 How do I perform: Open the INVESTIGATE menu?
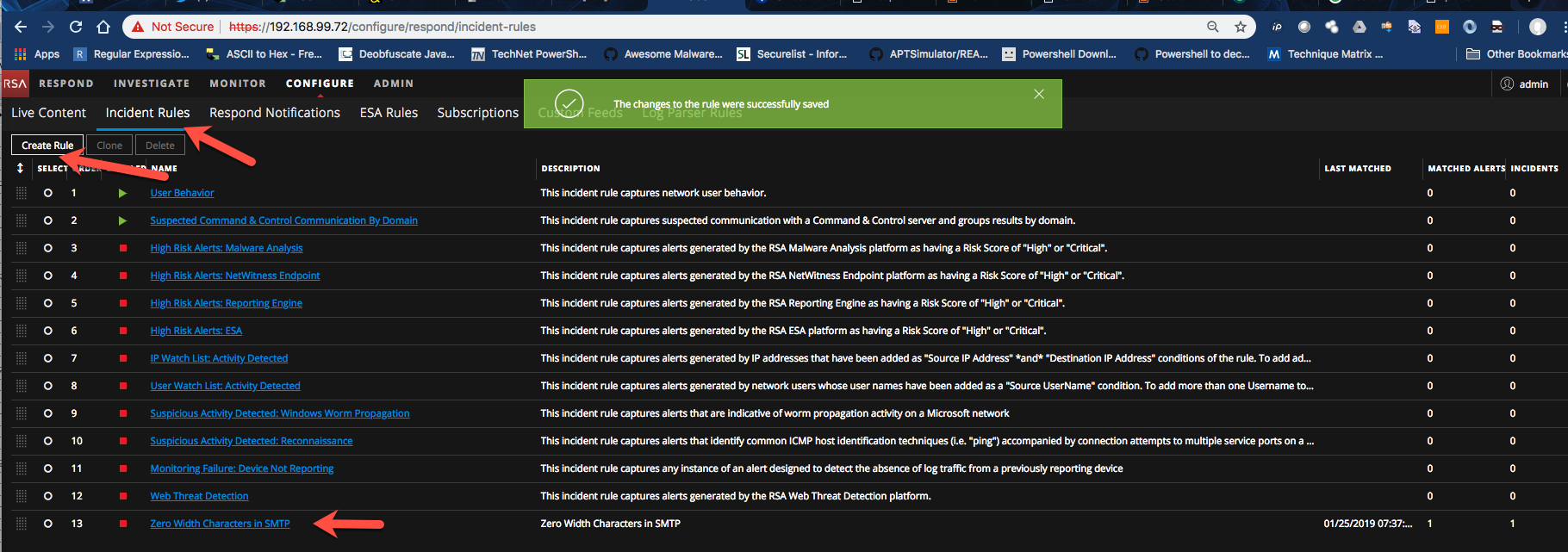click(x=152, y=84)
